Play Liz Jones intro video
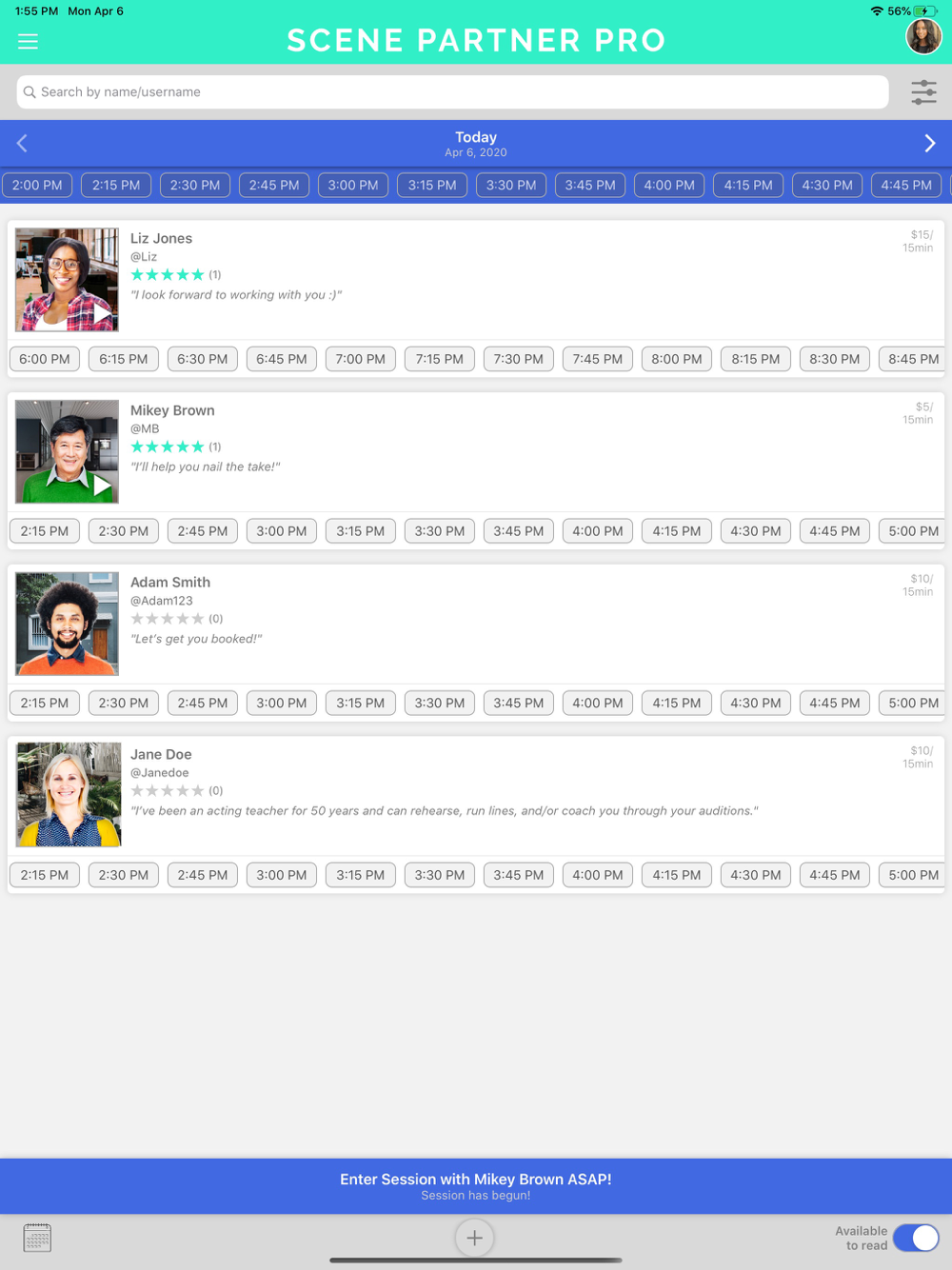 pyautogui.click(x=102, y=313)
